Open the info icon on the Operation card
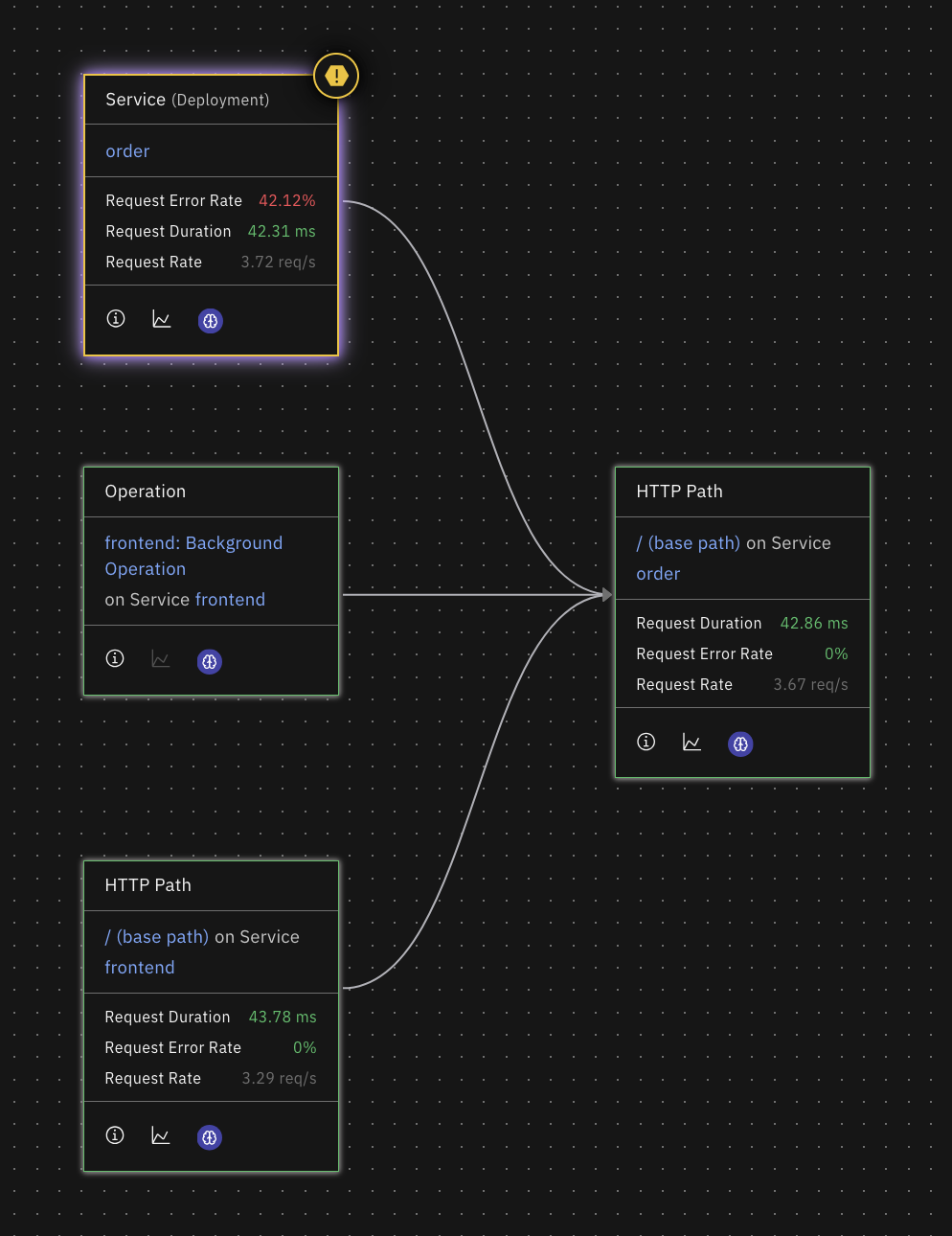Image resolution: width=952 pixels, height=1236 pixels. [x=114, y=658]
